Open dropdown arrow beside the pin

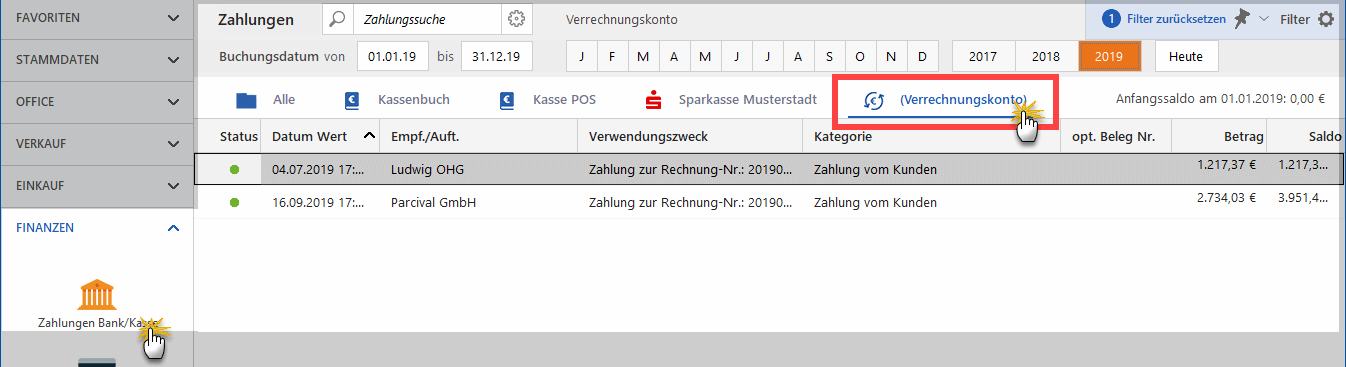1264,19
